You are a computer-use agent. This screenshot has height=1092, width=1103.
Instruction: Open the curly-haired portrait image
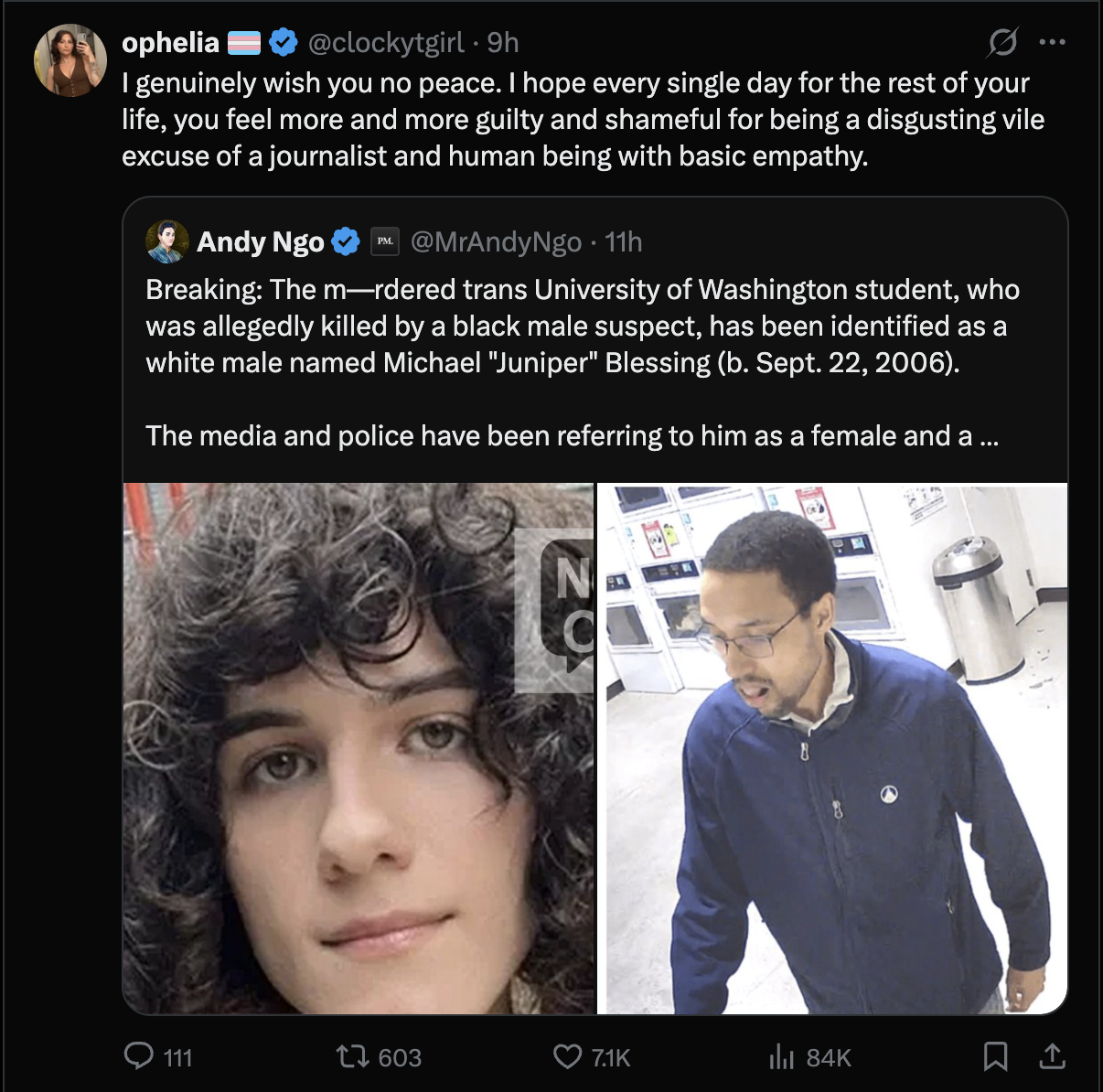(x=359, y=748)
